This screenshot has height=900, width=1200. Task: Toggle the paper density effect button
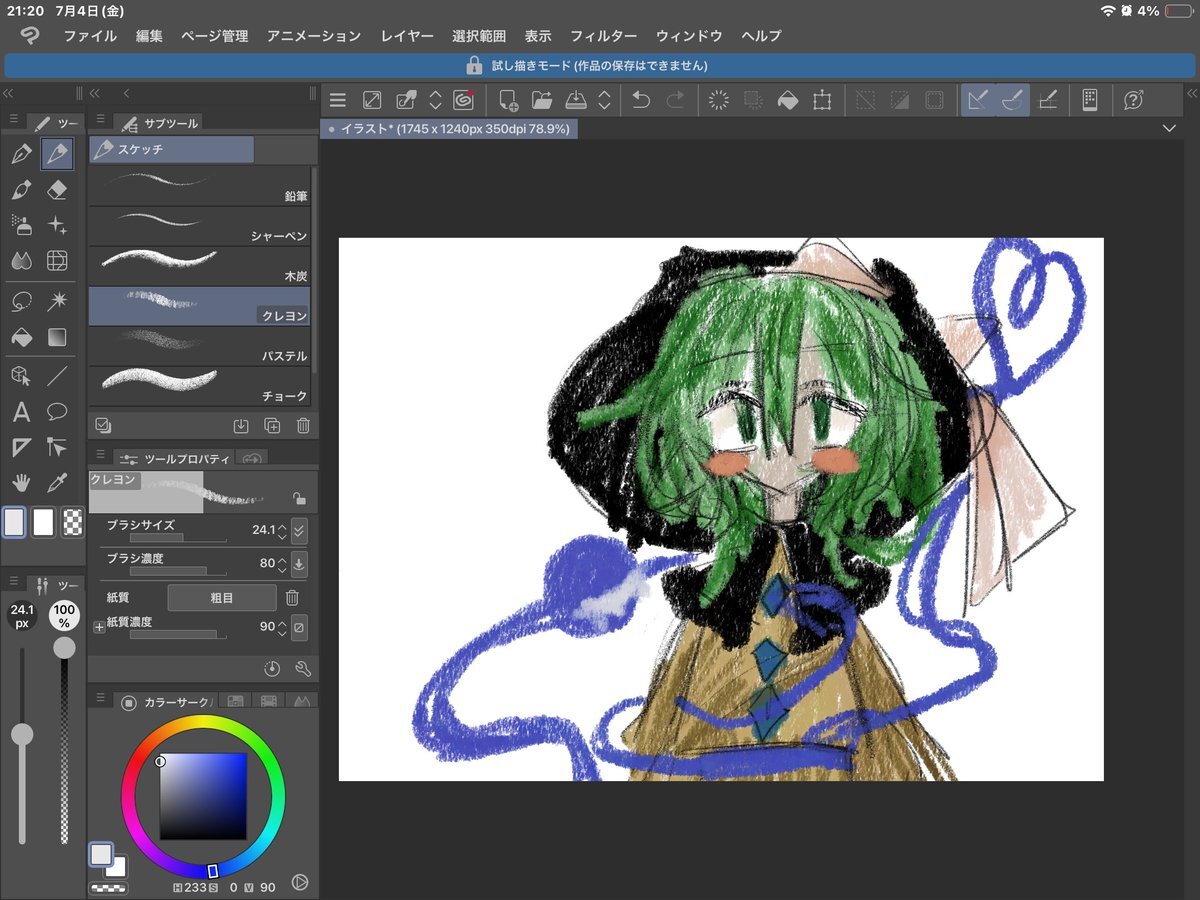(299, 627)
